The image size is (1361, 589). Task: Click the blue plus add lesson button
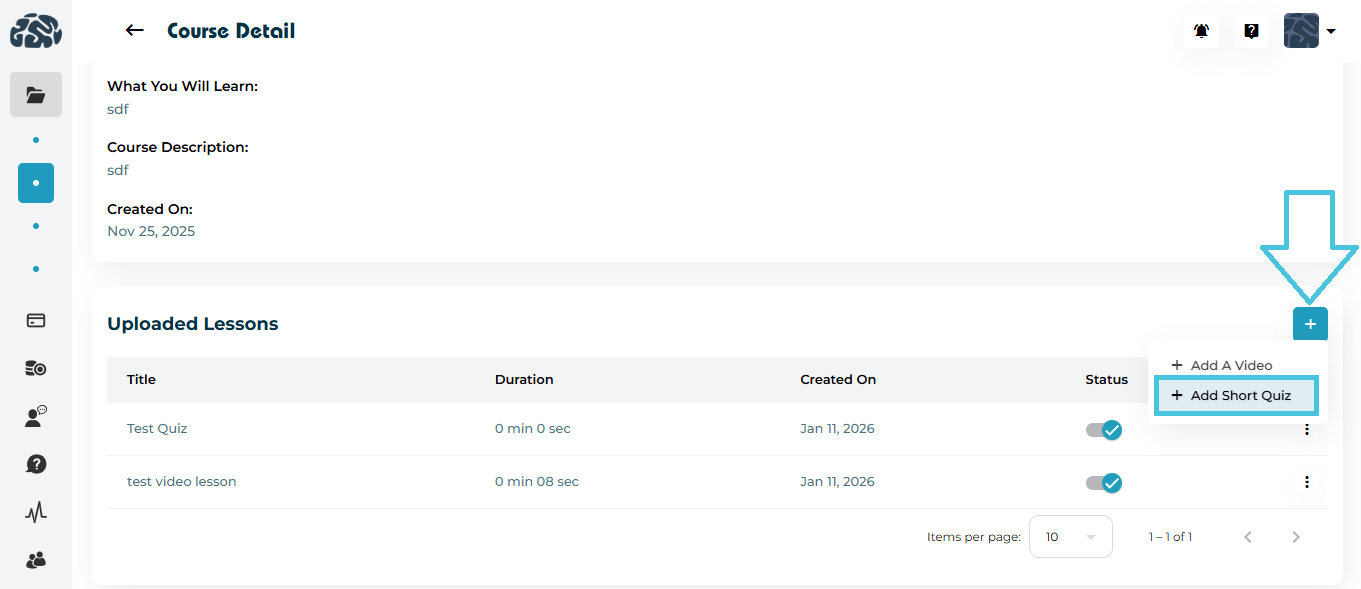(1310, 324)
